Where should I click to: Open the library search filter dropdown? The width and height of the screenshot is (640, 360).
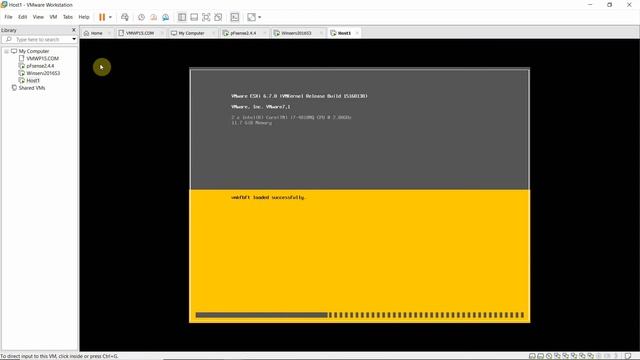tap(74, 40)
